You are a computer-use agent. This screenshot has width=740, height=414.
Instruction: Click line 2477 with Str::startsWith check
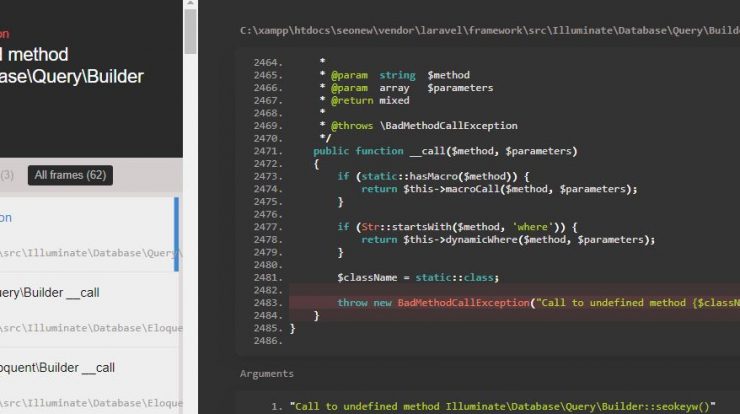point(457,227)
